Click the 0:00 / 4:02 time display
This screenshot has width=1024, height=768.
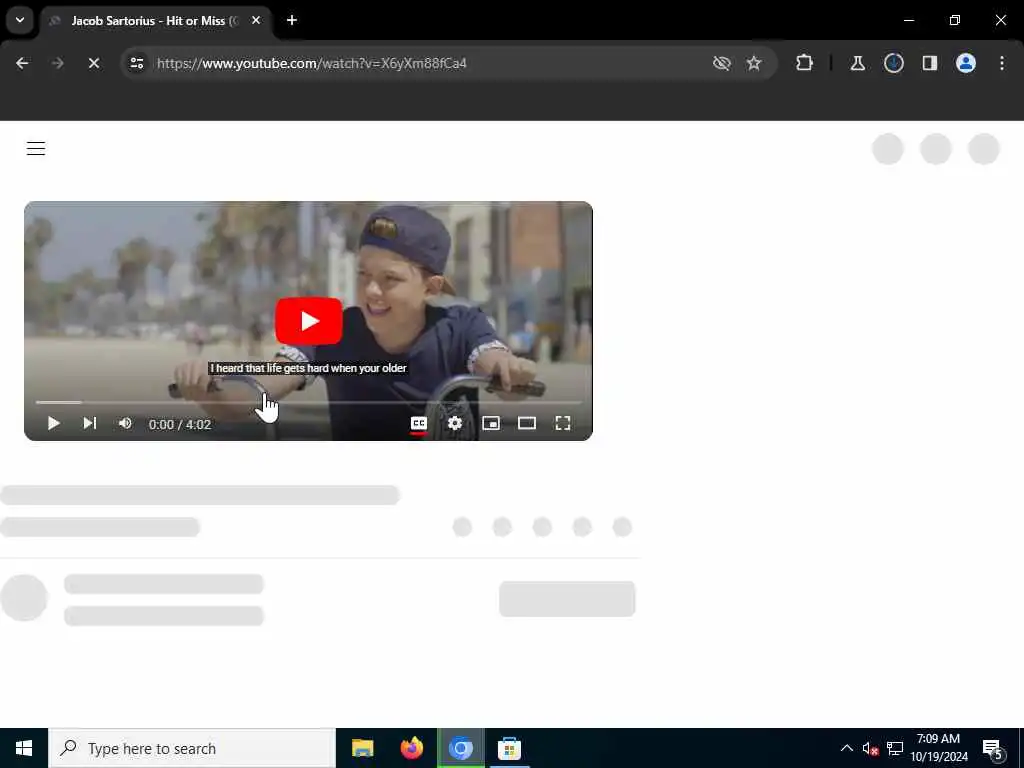pyautogui.click(x=180, y=424)
